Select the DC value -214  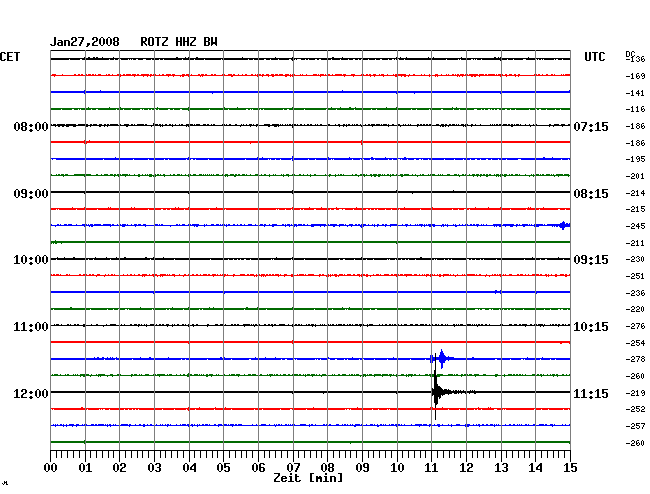click(x=635, y=193)
